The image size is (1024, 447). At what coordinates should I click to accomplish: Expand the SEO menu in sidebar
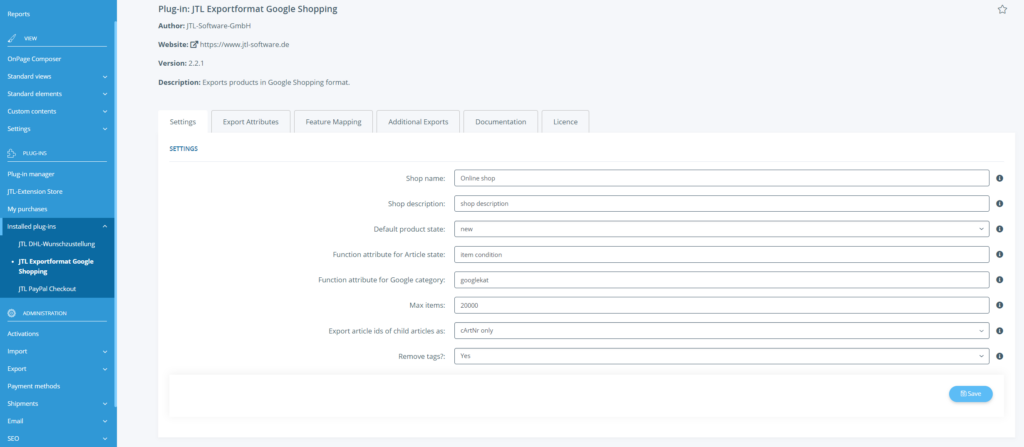(x=57, y=438)
